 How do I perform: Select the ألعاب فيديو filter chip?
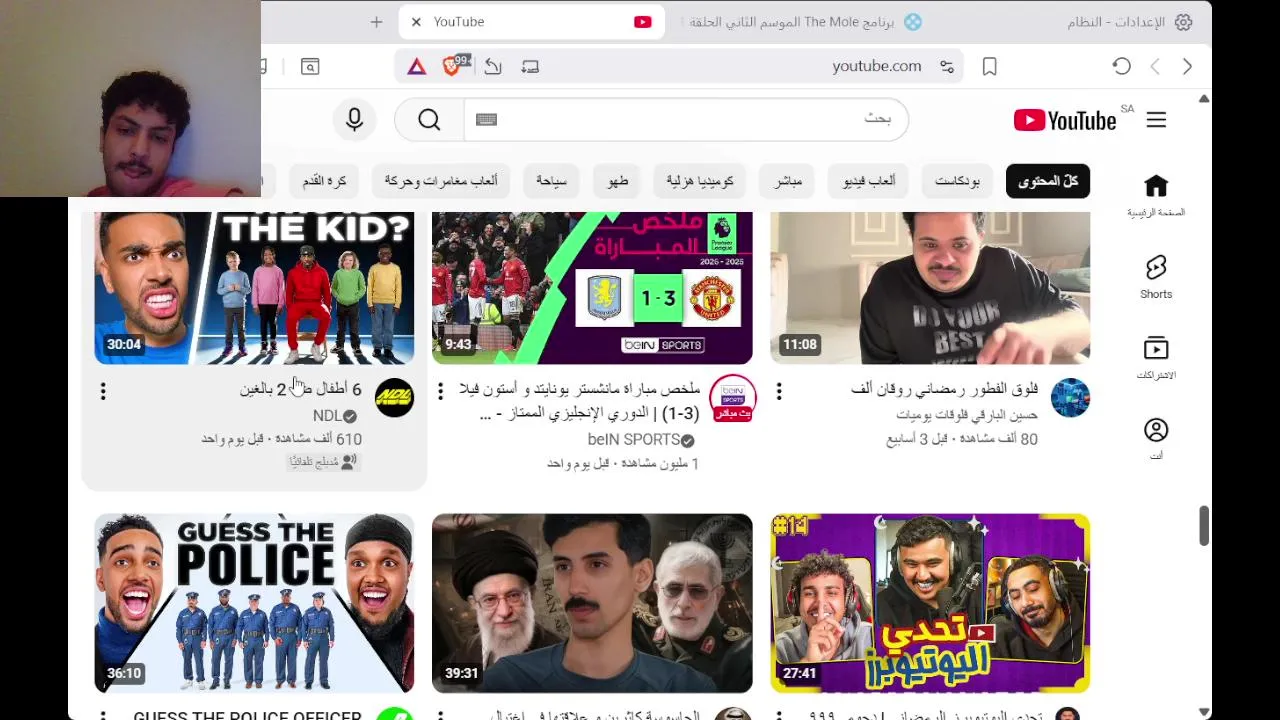pyautogui.click(x=869, y=181)
